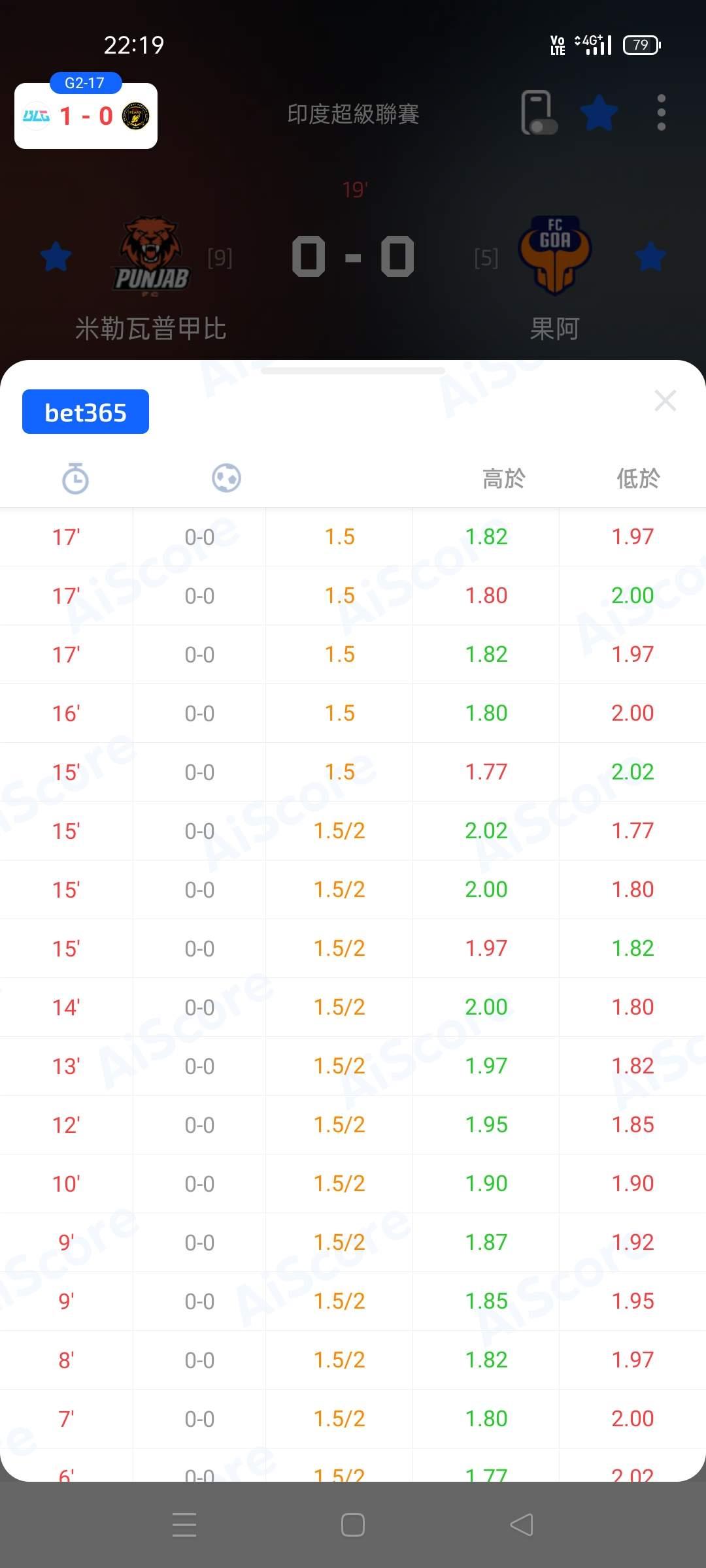Viewport: 706px width, 1568px height.
Task: Open the 印度超級聯賽 league title
Action: point(353,114)
